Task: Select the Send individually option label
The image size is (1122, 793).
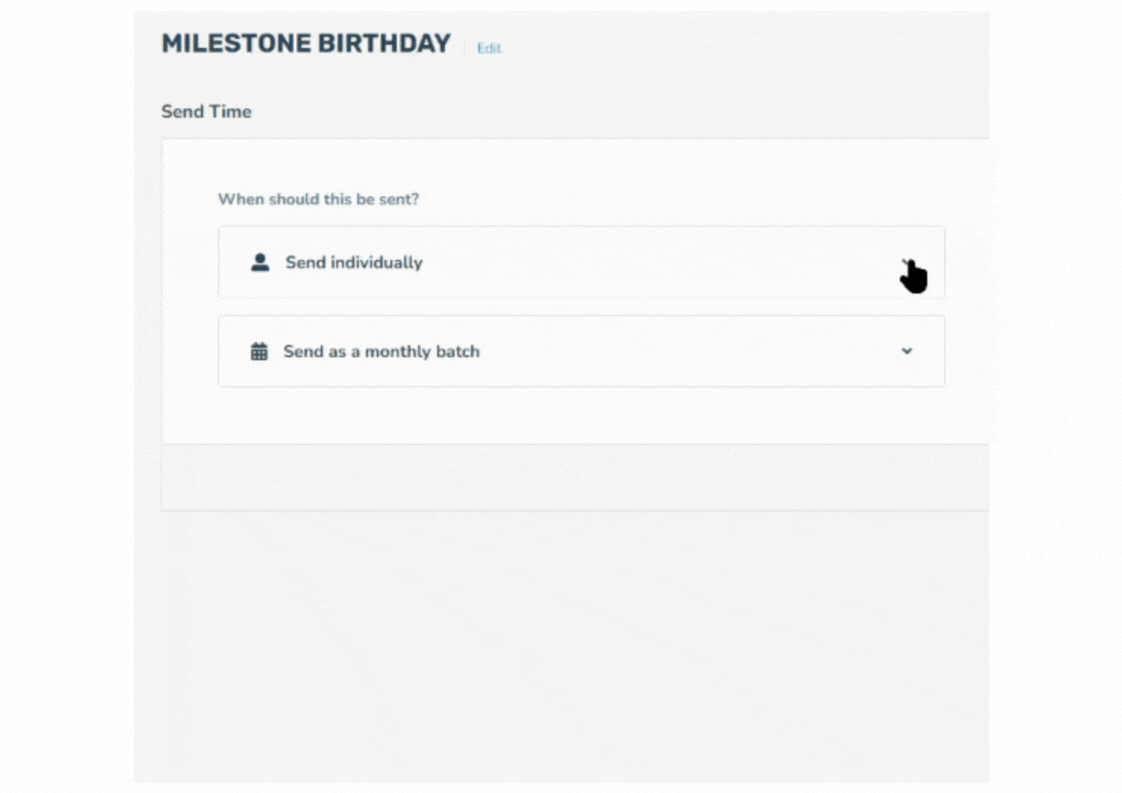Action: click(x=354, y=263)
